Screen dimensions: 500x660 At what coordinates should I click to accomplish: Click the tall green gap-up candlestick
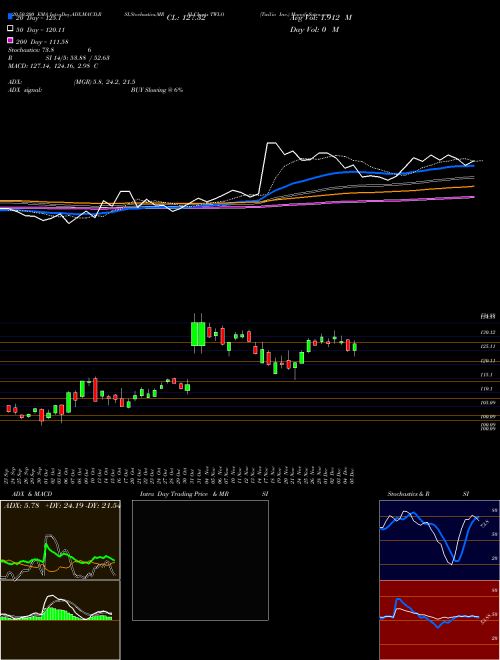click(194, 334)
